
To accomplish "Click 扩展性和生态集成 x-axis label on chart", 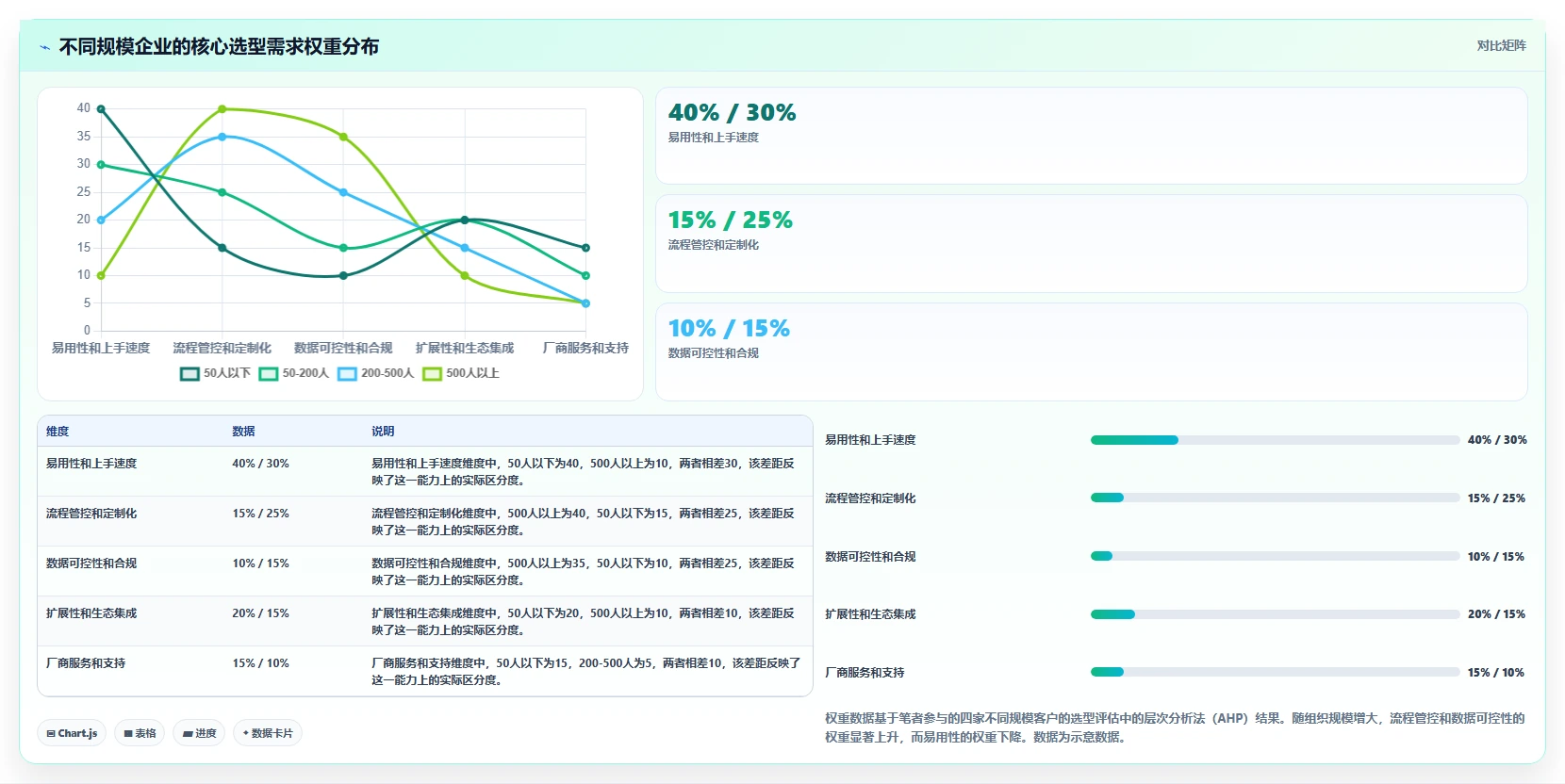I will (x=465, y=348).
